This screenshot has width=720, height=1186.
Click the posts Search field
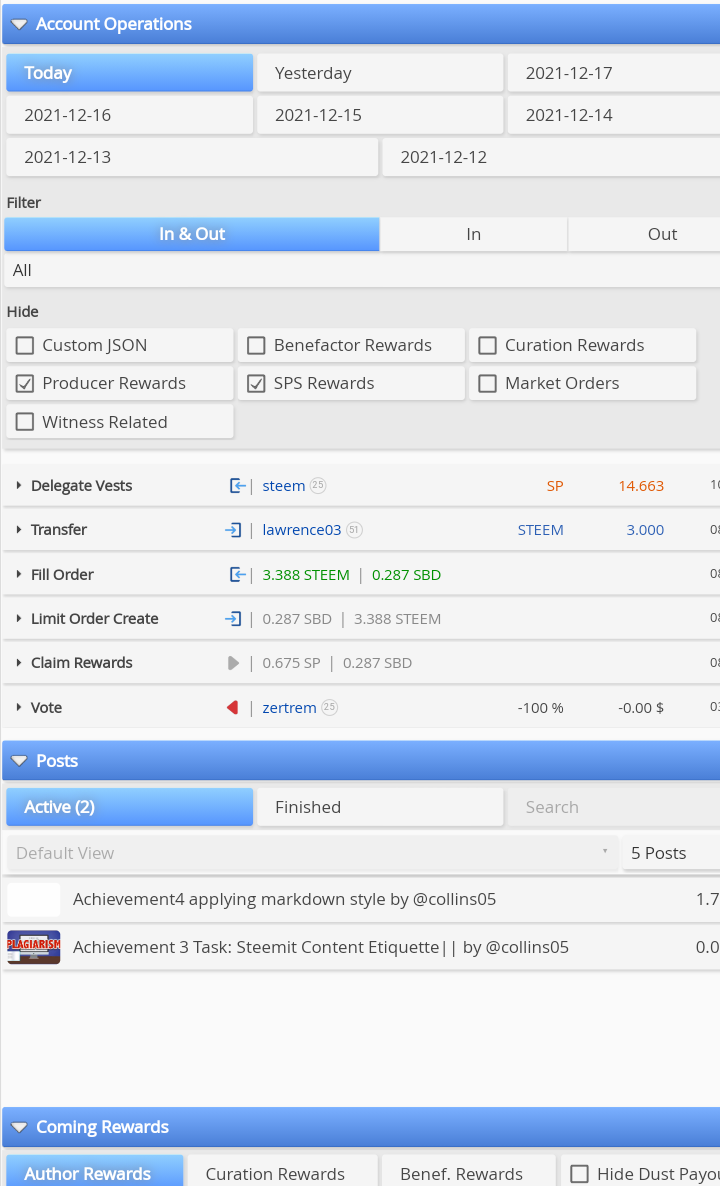[613, 807]
